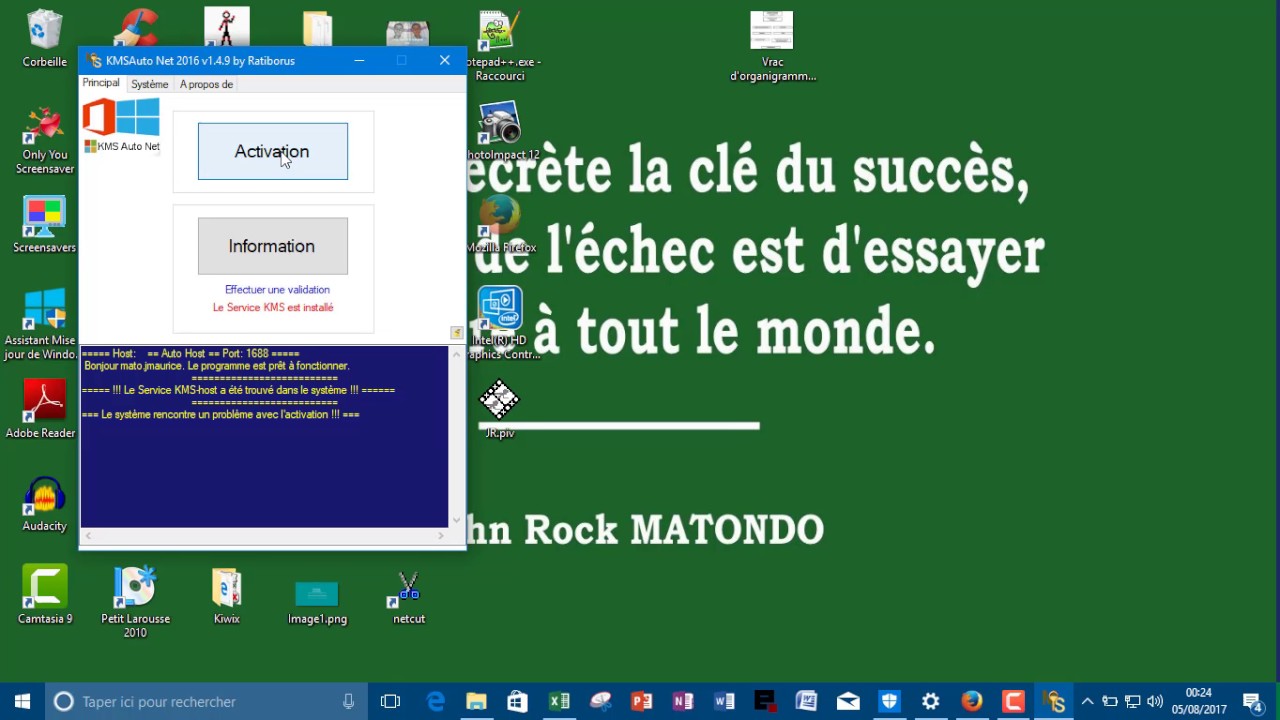
Task: Open Microsoft Edge from the taskbar
Action: pos(435,702)
